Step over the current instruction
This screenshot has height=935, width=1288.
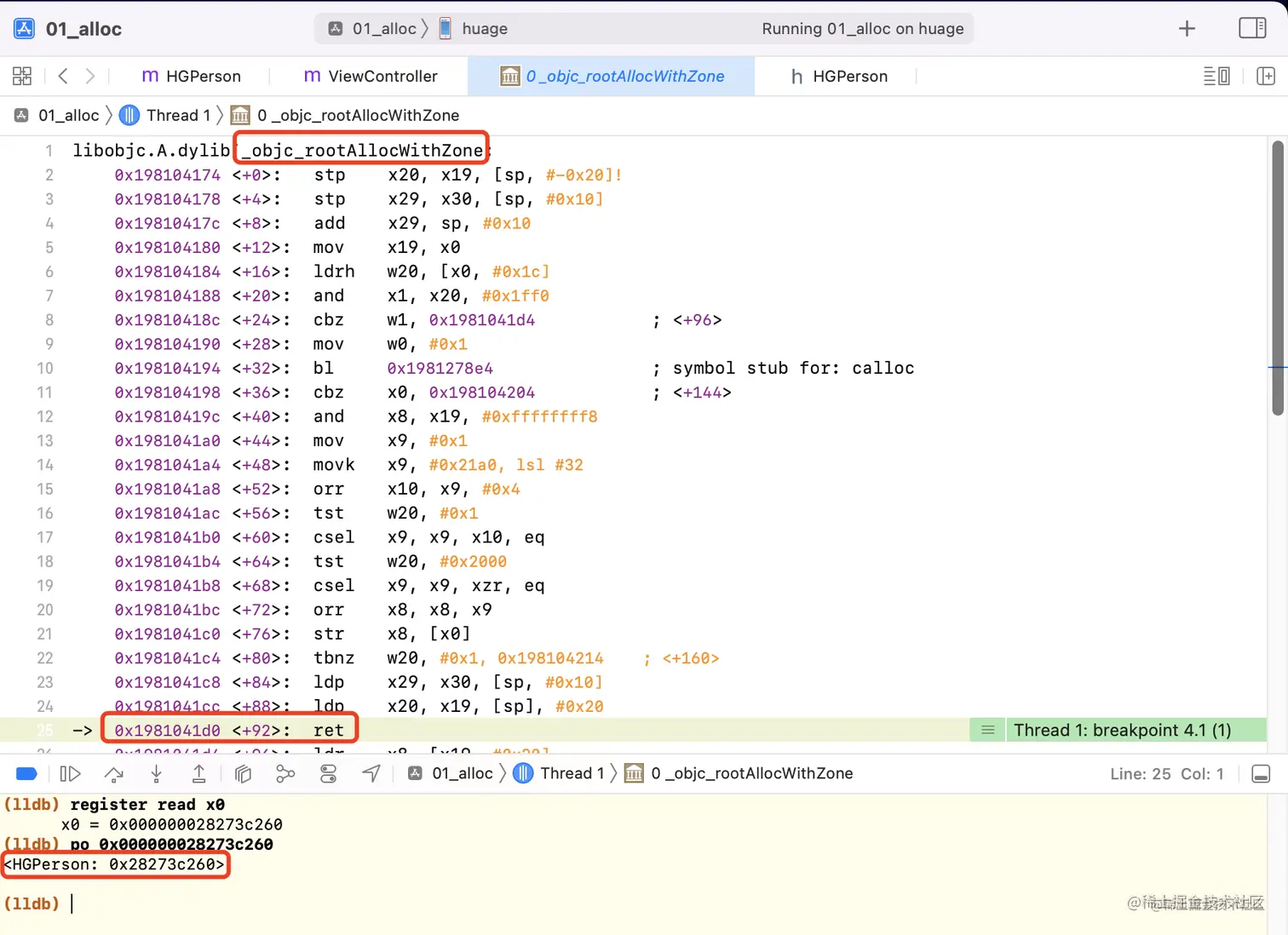(x=113, y=774)
